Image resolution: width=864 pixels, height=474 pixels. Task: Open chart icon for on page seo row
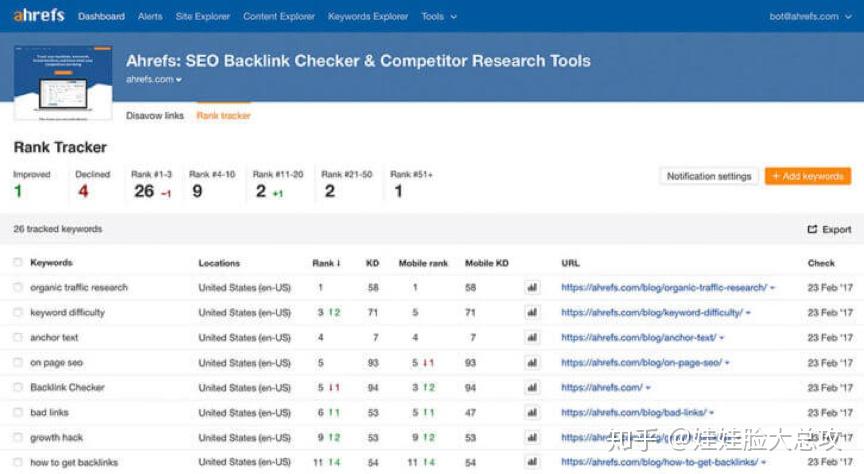tap(532, 363)
